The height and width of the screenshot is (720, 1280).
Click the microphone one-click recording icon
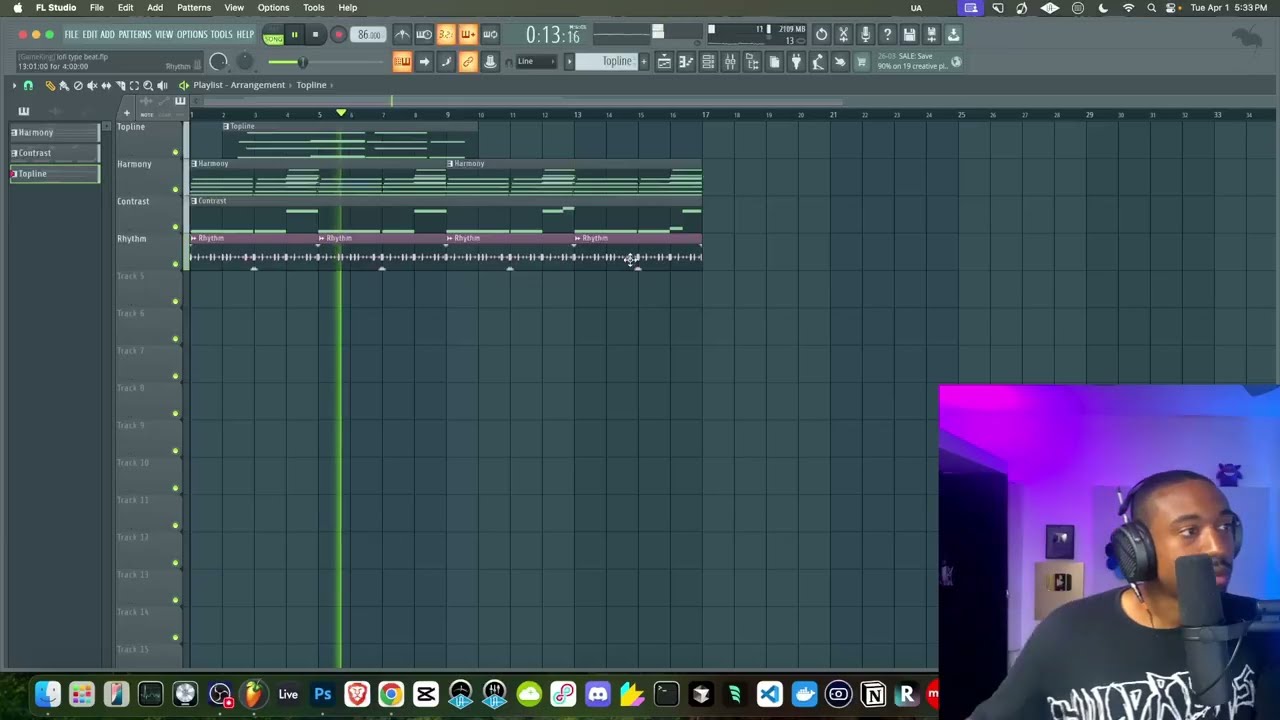(x=865, y=35)
